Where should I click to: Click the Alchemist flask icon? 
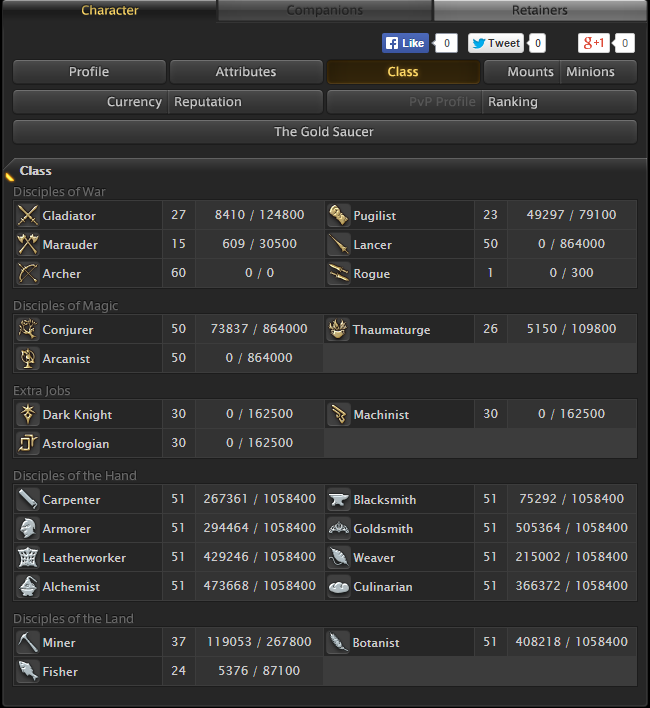tap(28, 586)
